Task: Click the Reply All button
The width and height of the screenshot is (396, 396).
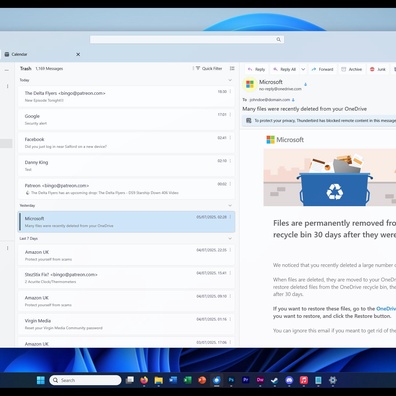Action: click(285, 69)
